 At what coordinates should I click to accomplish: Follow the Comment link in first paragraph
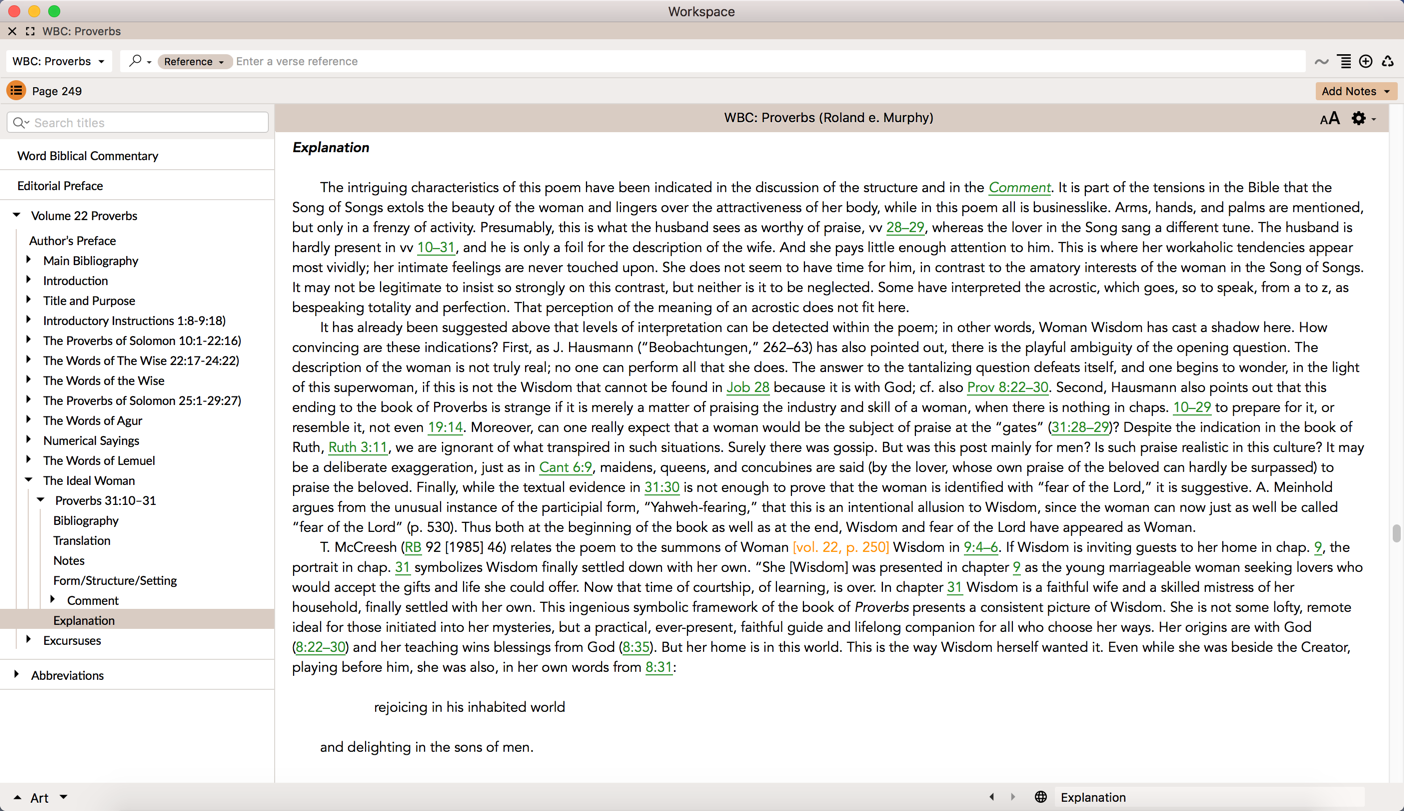coord(1019,187)
